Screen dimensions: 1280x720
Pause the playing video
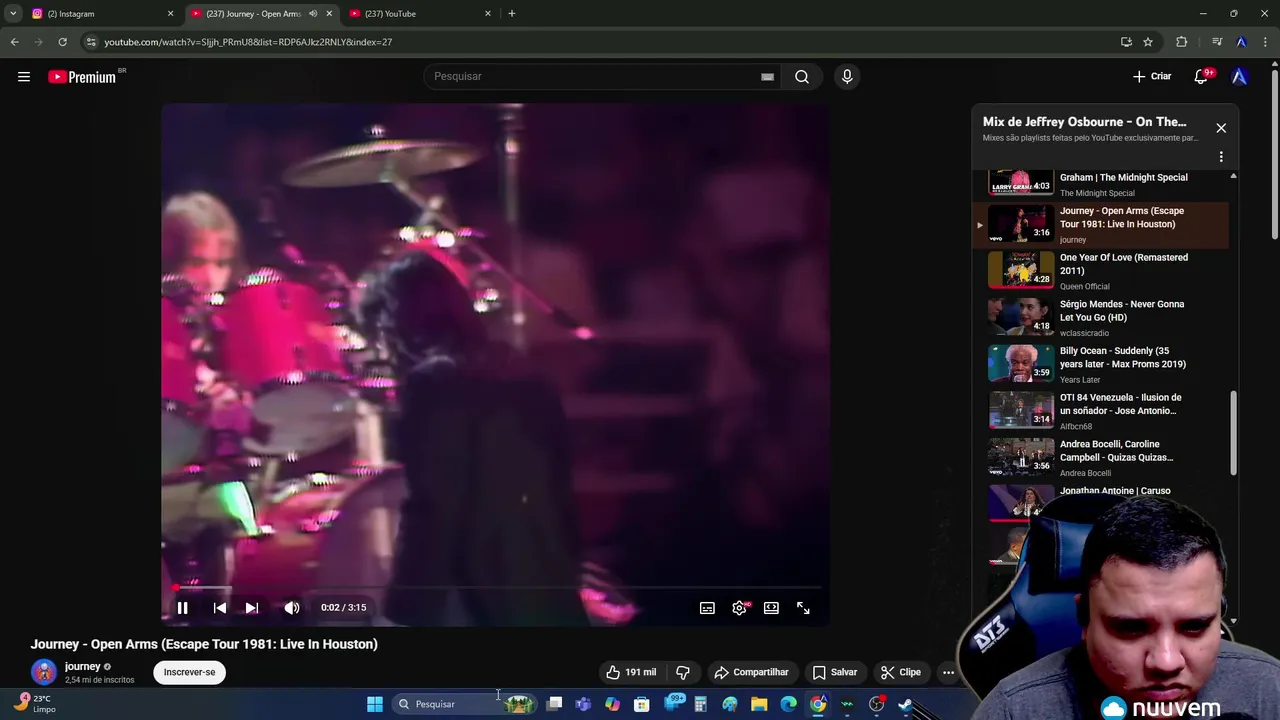tap(182, 608)
